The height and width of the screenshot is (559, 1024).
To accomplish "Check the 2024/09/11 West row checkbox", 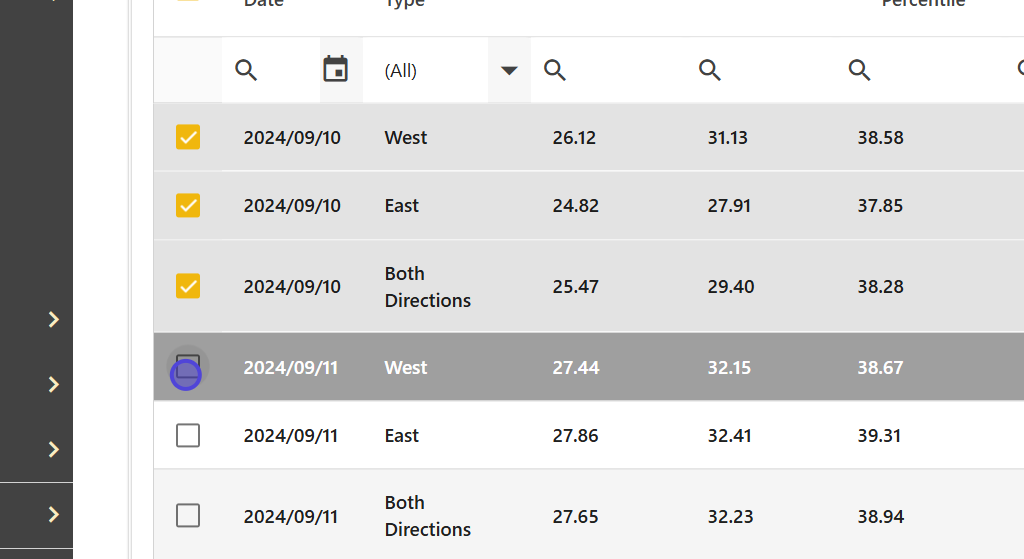I will [x=188, y=367].
